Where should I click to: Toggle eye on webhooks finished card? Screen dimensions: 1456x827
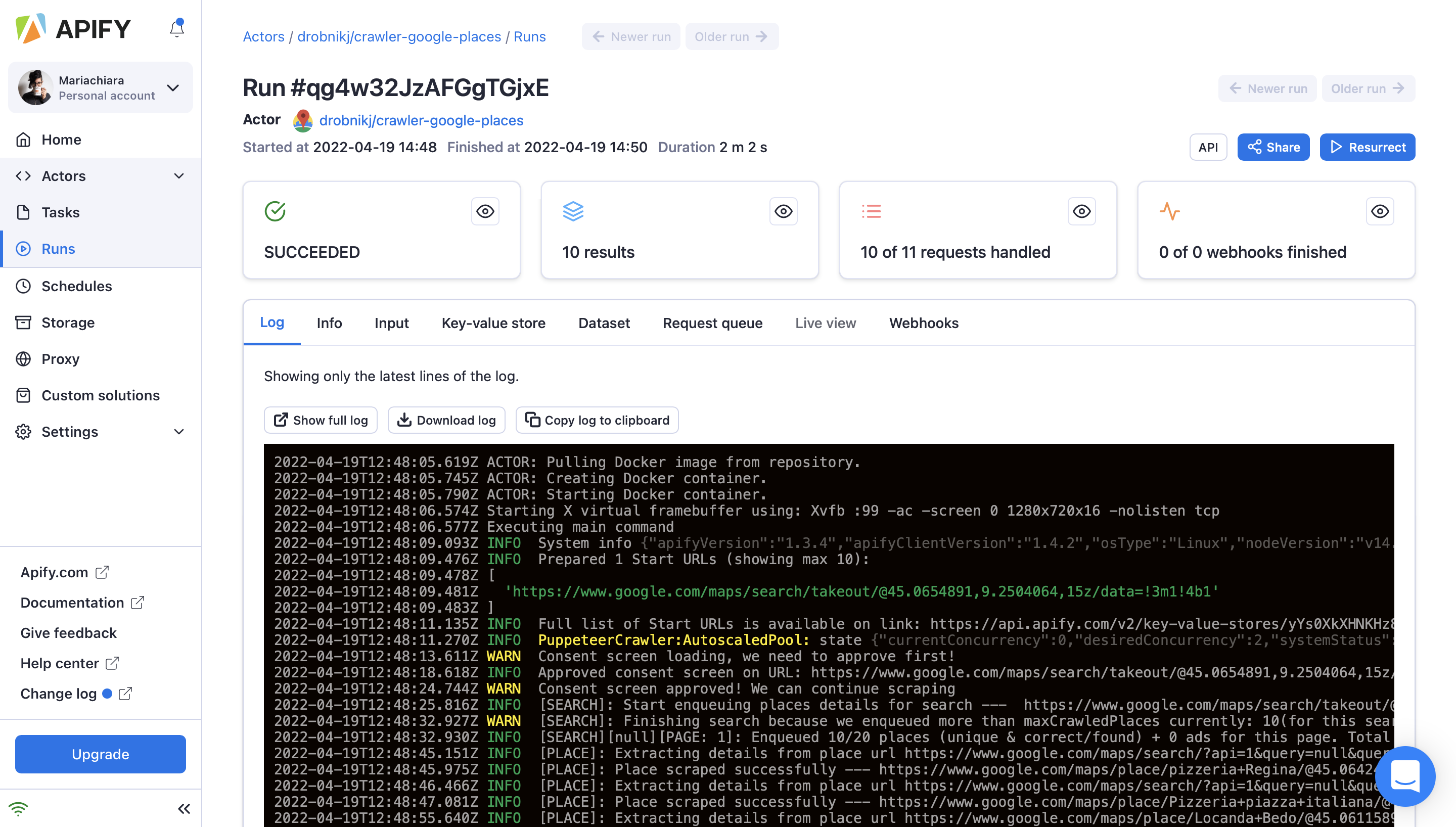[x=1380, y=211]
